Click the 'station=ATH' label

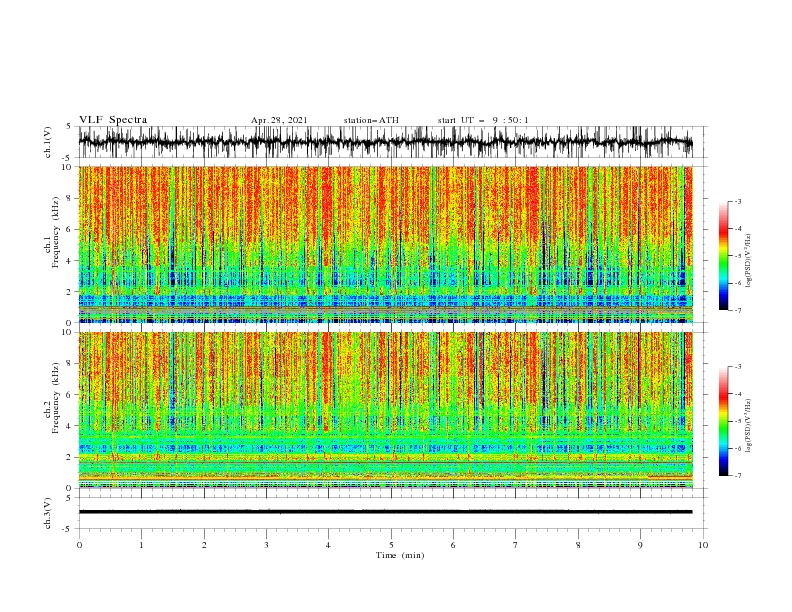(371, 120)
